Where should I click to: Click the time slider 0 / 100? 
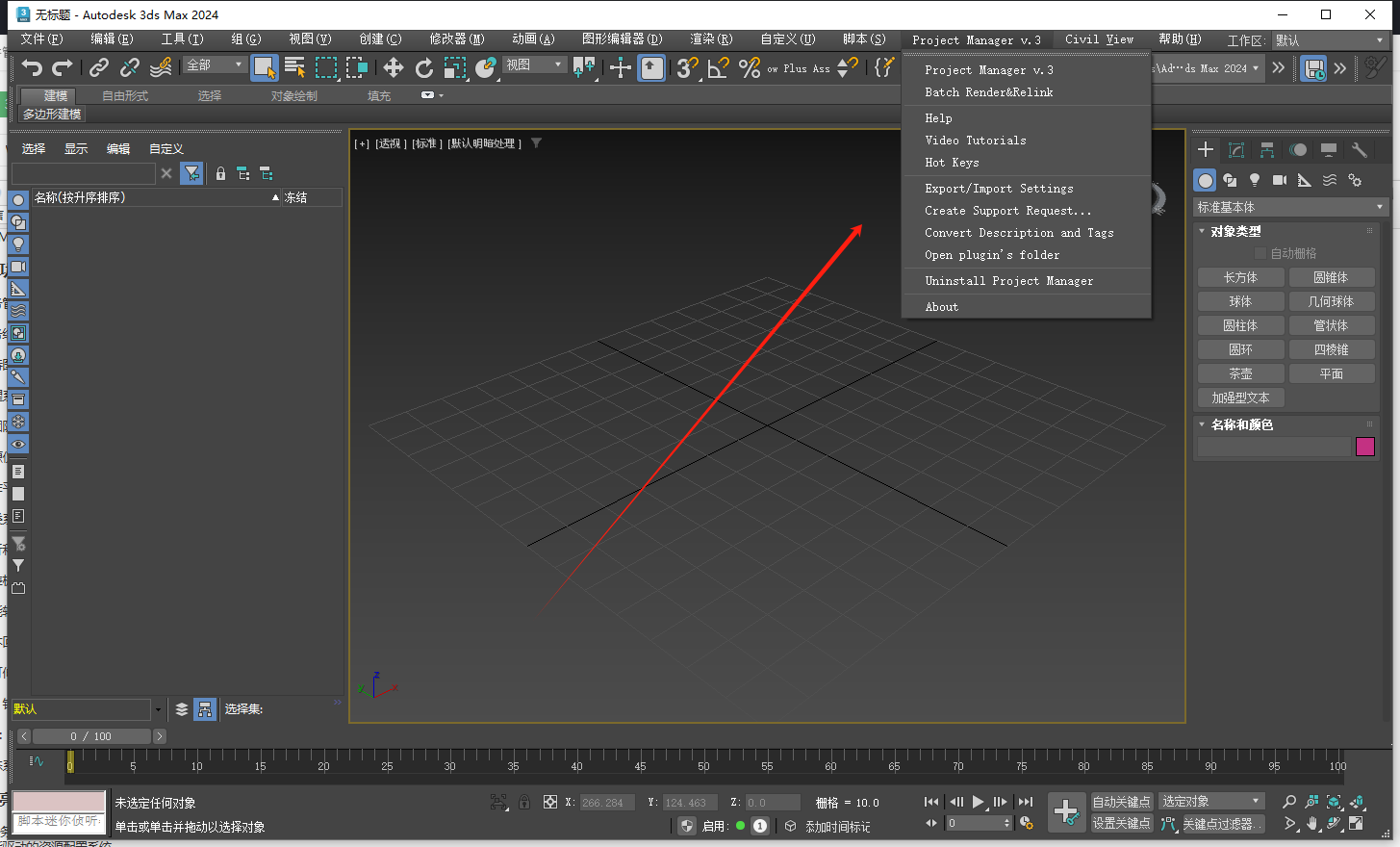coord(91,736)
